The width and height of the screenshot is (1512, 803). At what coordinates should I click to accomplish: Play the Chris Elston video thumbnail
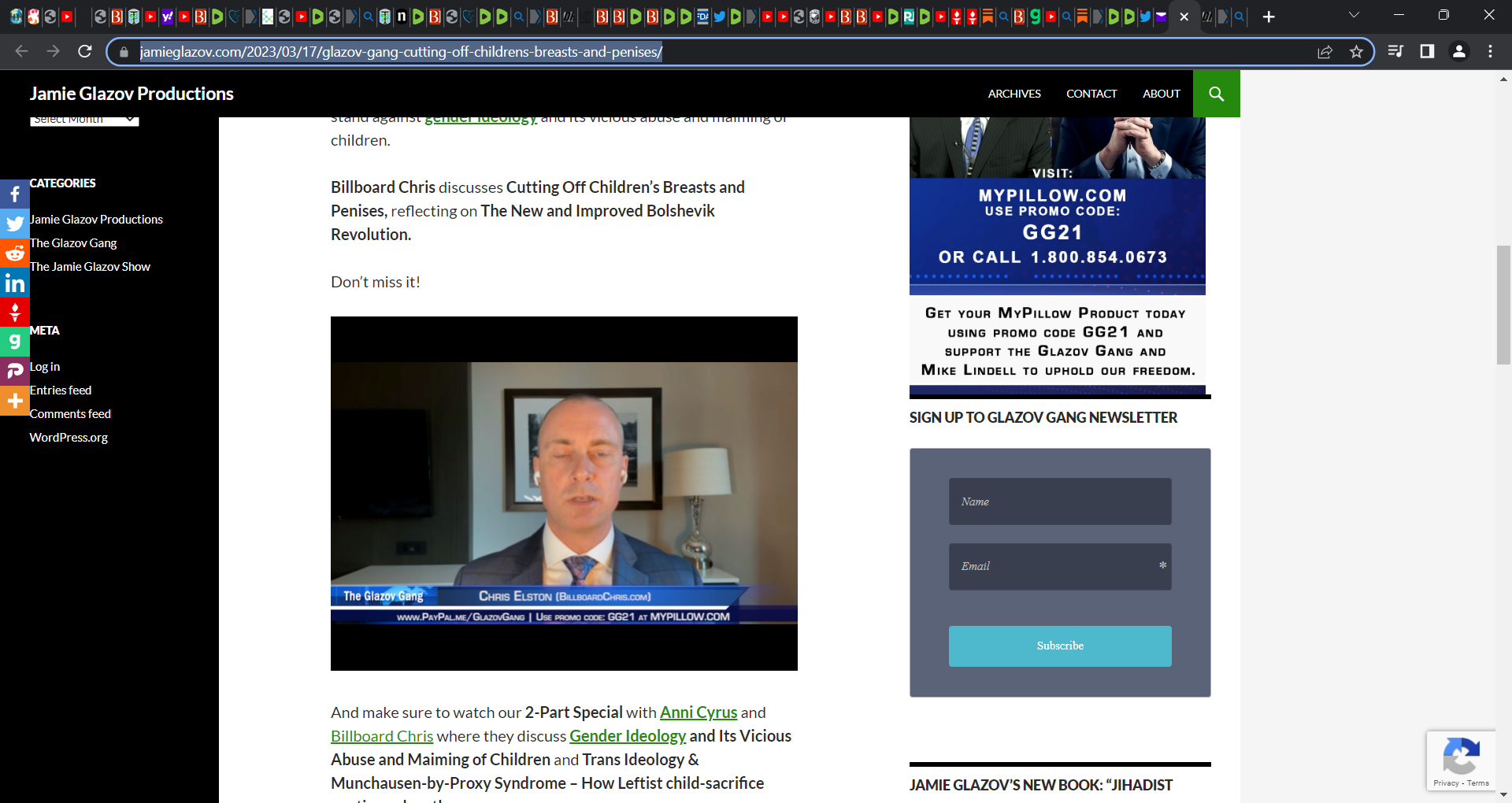click(x=564, y=494)
